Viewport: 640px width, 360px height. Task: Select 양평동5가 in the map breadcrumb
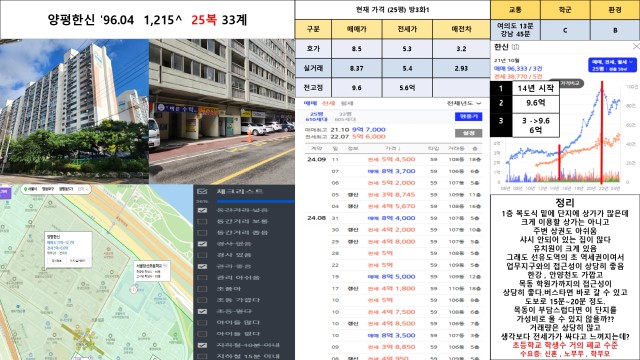click(66, 189)
